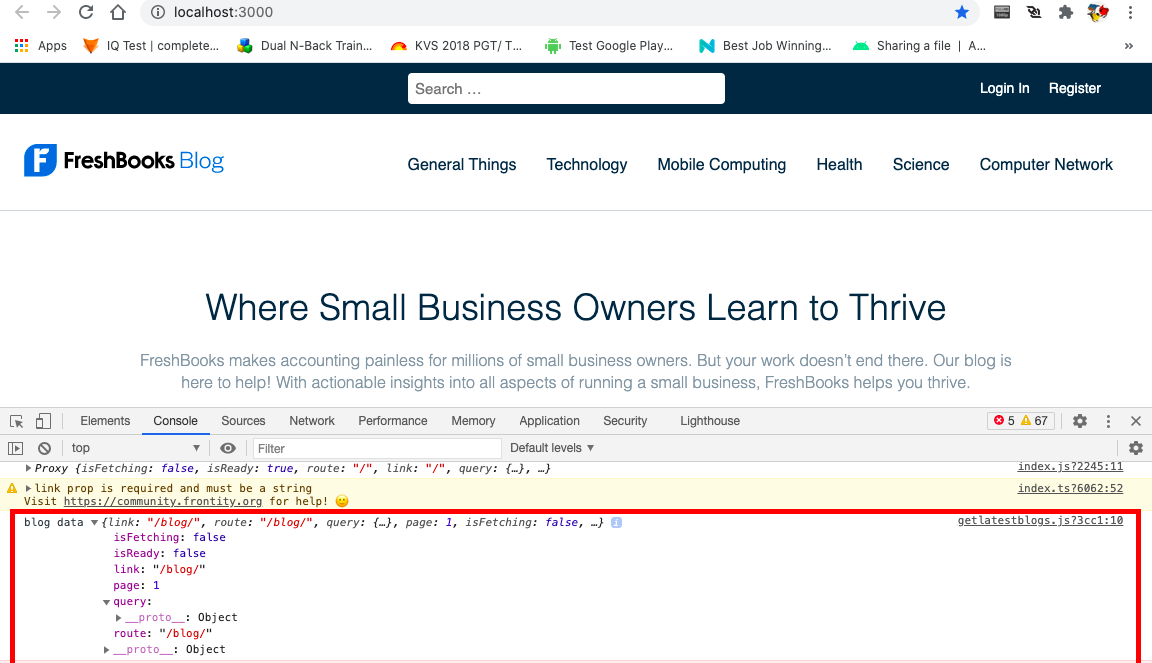Image resolution: width=1152 pixels, height=663 pixels.
Task: Click the inspect element picker icon
Action: tap(17, 421)
